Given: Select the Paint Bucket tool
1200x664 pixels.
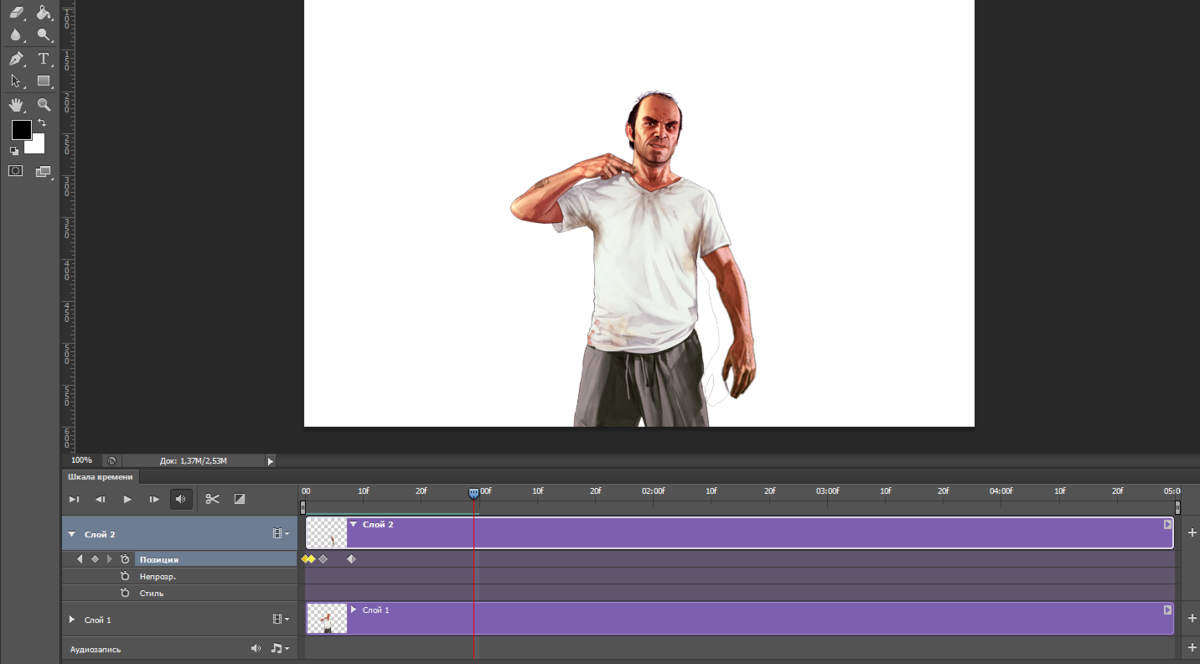Looking at the screenshot, I should pos(44,13).
